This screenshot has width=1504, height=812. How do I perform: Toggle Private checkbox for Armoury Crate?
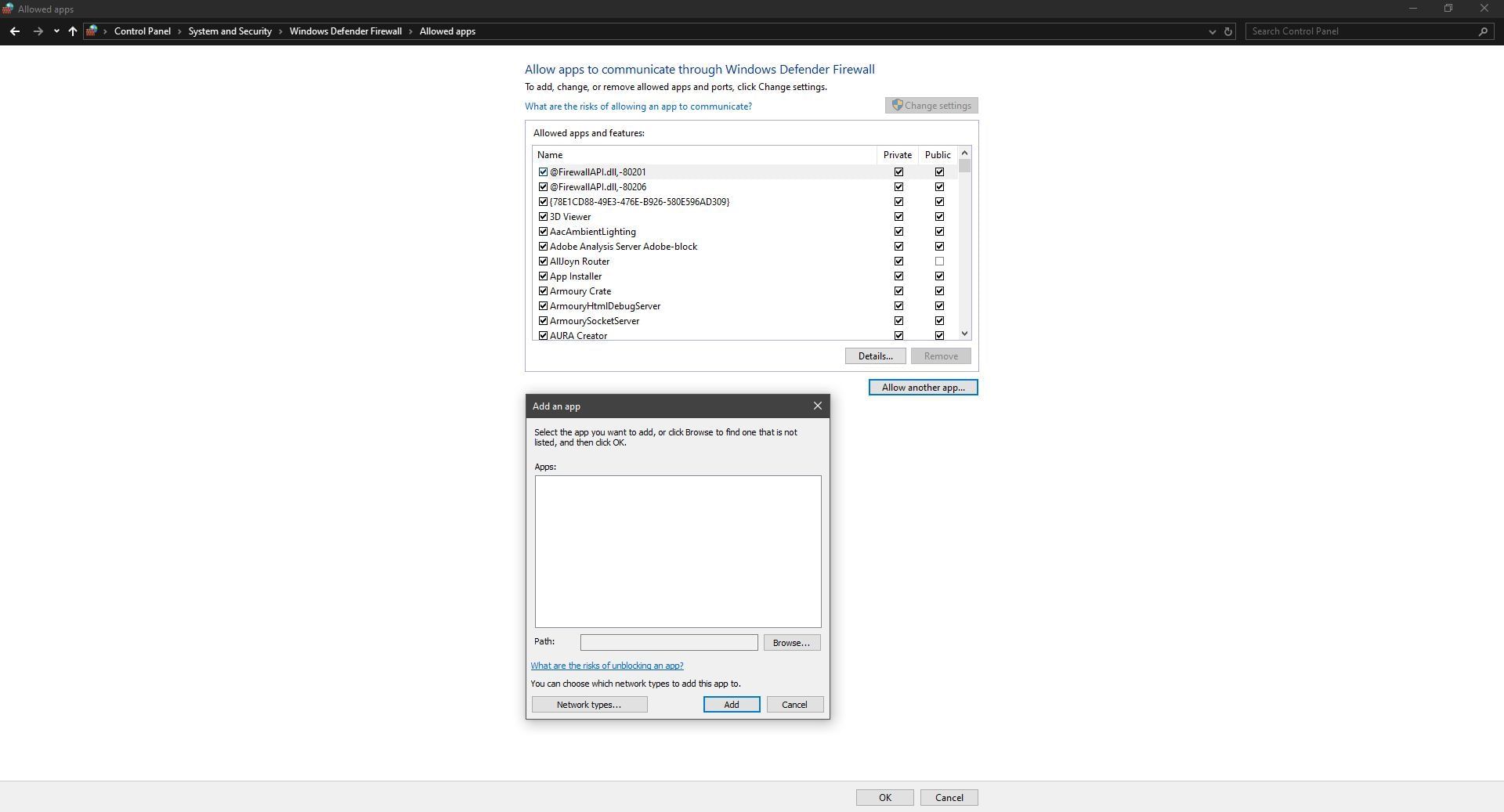pos(898,291)
